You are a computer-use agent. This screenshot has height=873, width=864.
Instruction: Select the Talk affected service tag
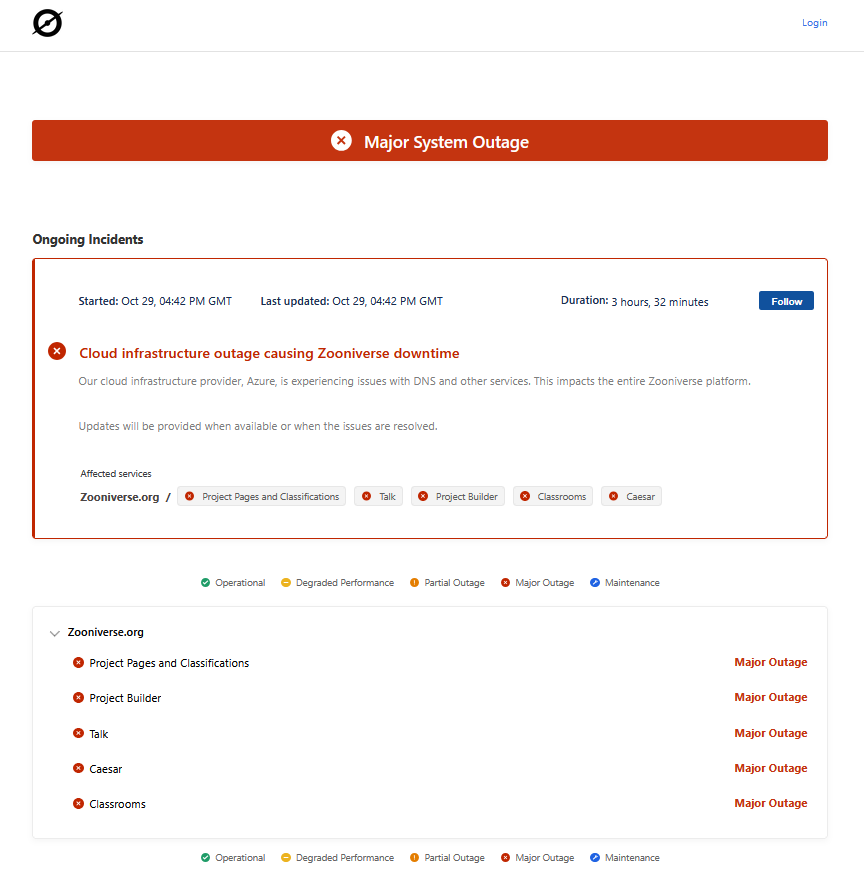[x=379, y=496]
